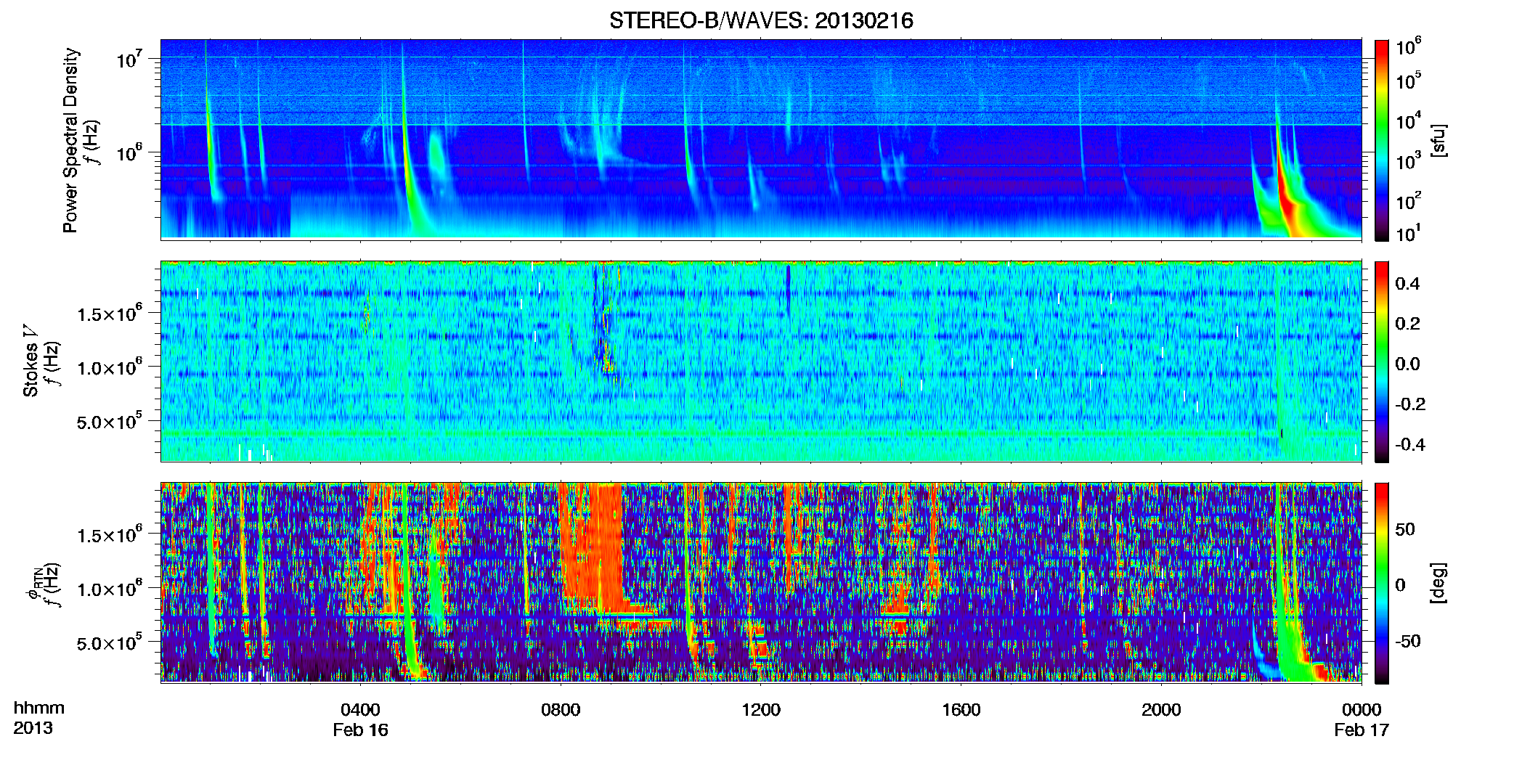
Task: Click the title STEREO-B/WAVES: 20130216
Action: (x=761, y=20)
